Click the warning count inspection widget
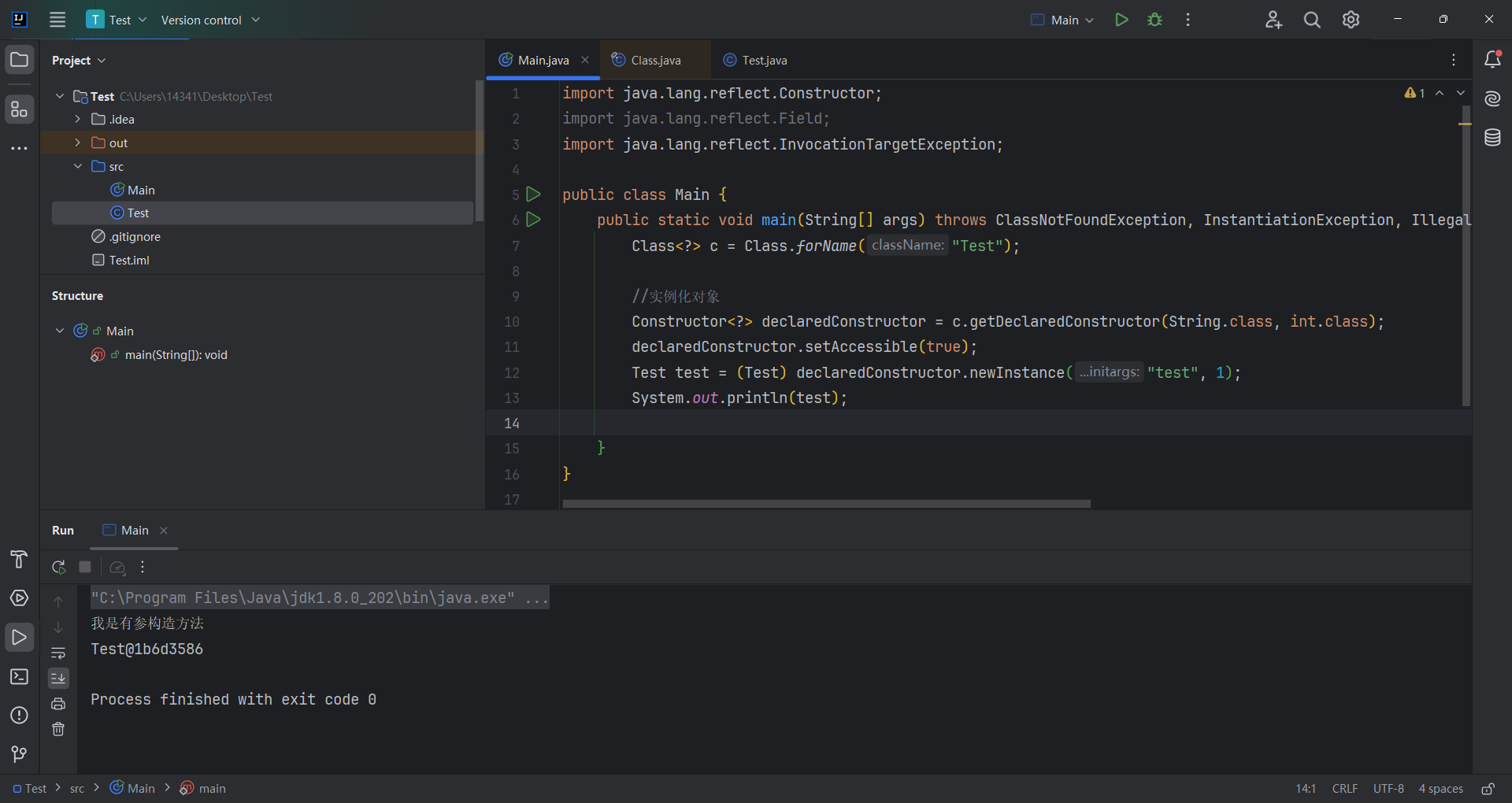The width and height of the screenshot is (1512, 803). pos(1415,93)
